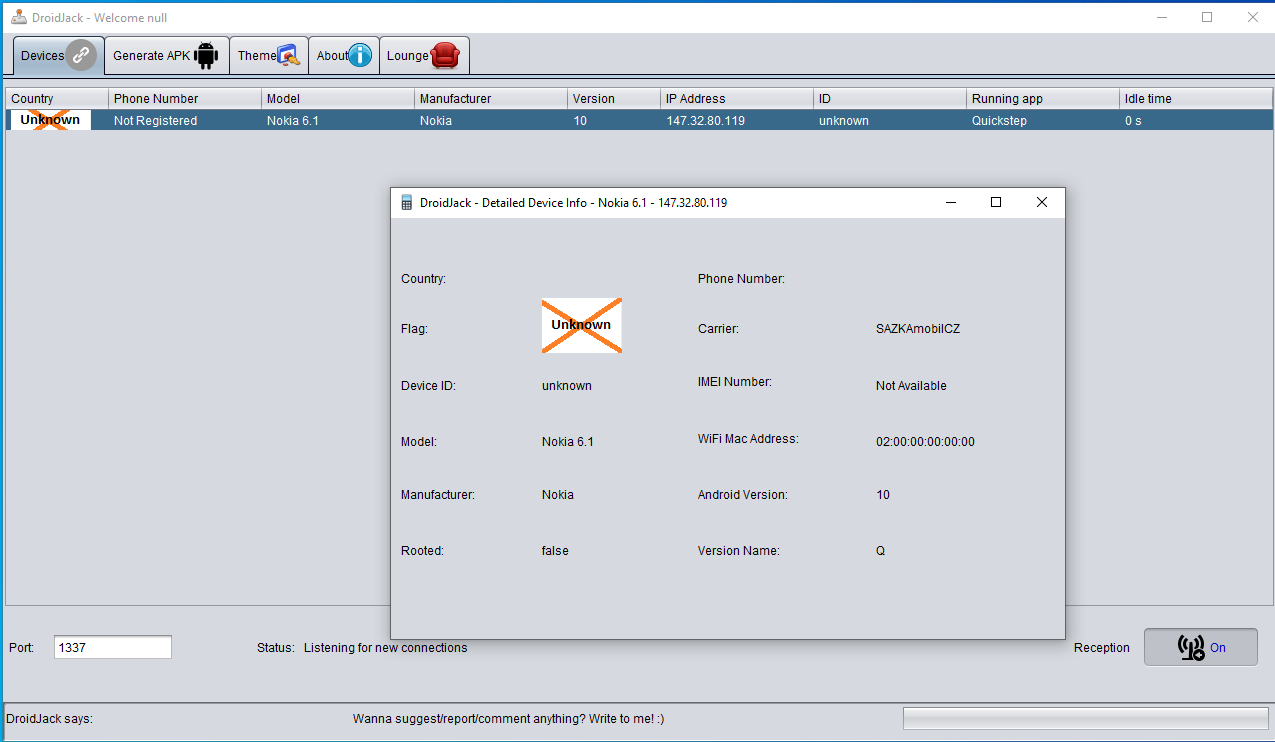Click the Idle time column header
Screen dimensions: 1275x742
[1196, 99]
